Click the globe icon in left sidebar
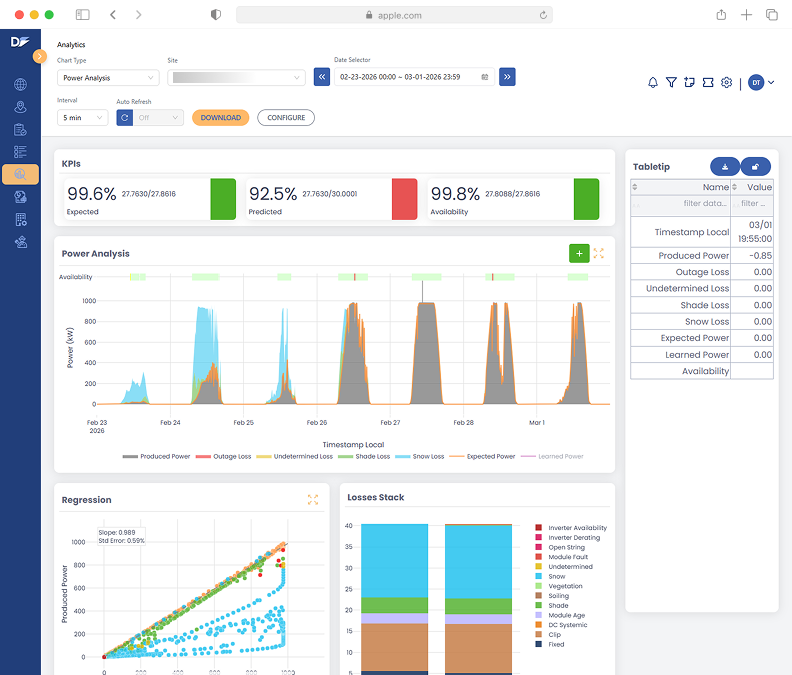 [x=20, y=85]
